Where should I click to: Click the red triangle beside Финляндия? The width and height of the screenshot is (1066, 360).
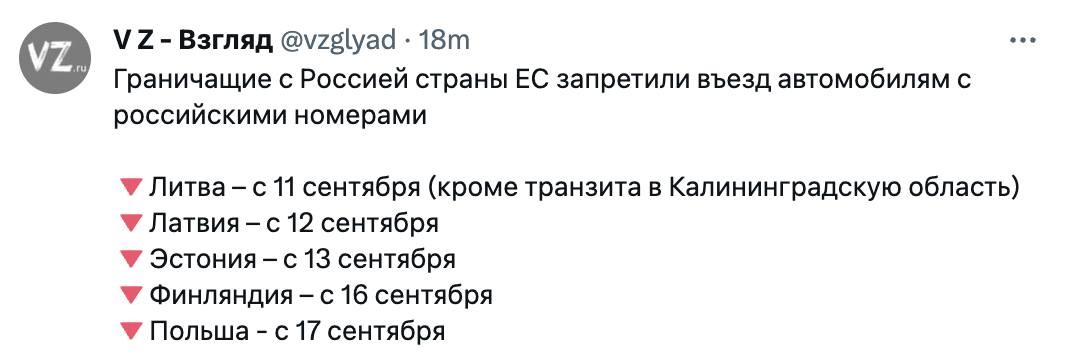128,296
